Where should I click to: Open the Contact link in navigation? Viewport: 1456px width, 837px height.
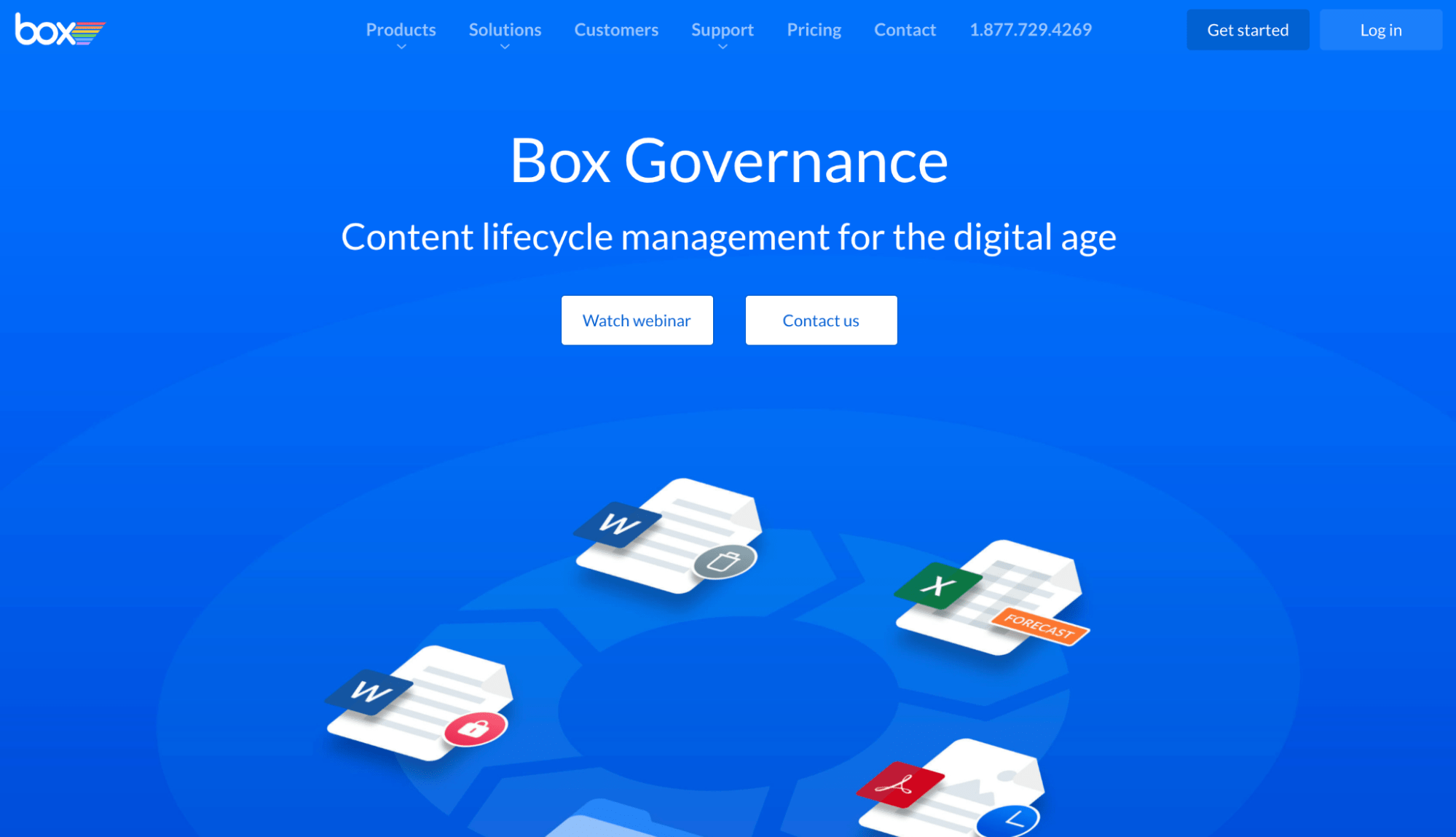click(x=905, y=30)
